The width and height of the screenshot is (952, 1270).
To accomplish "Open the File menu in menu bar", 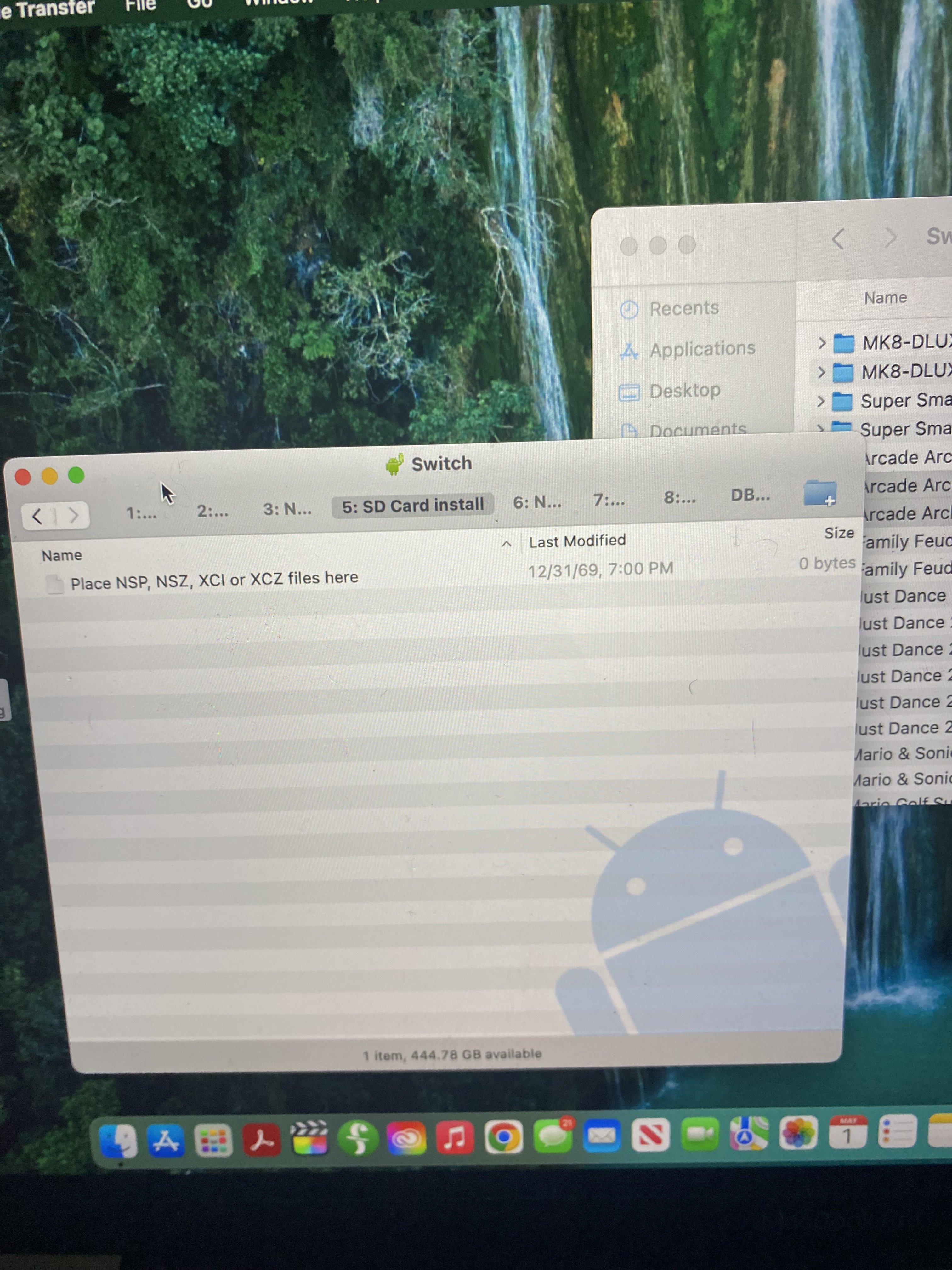I will [x=141, y=5].
